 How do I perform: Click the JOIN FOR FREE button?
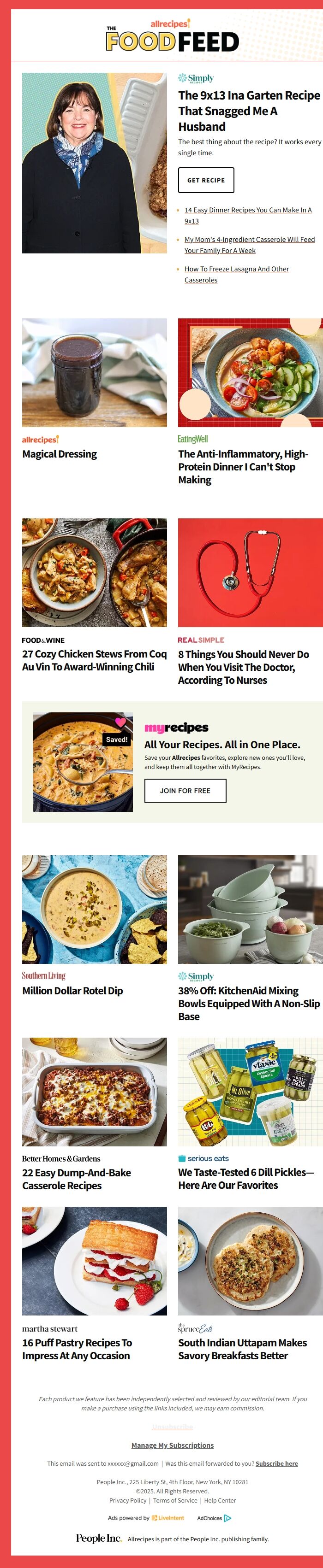(x=185, y=791)
